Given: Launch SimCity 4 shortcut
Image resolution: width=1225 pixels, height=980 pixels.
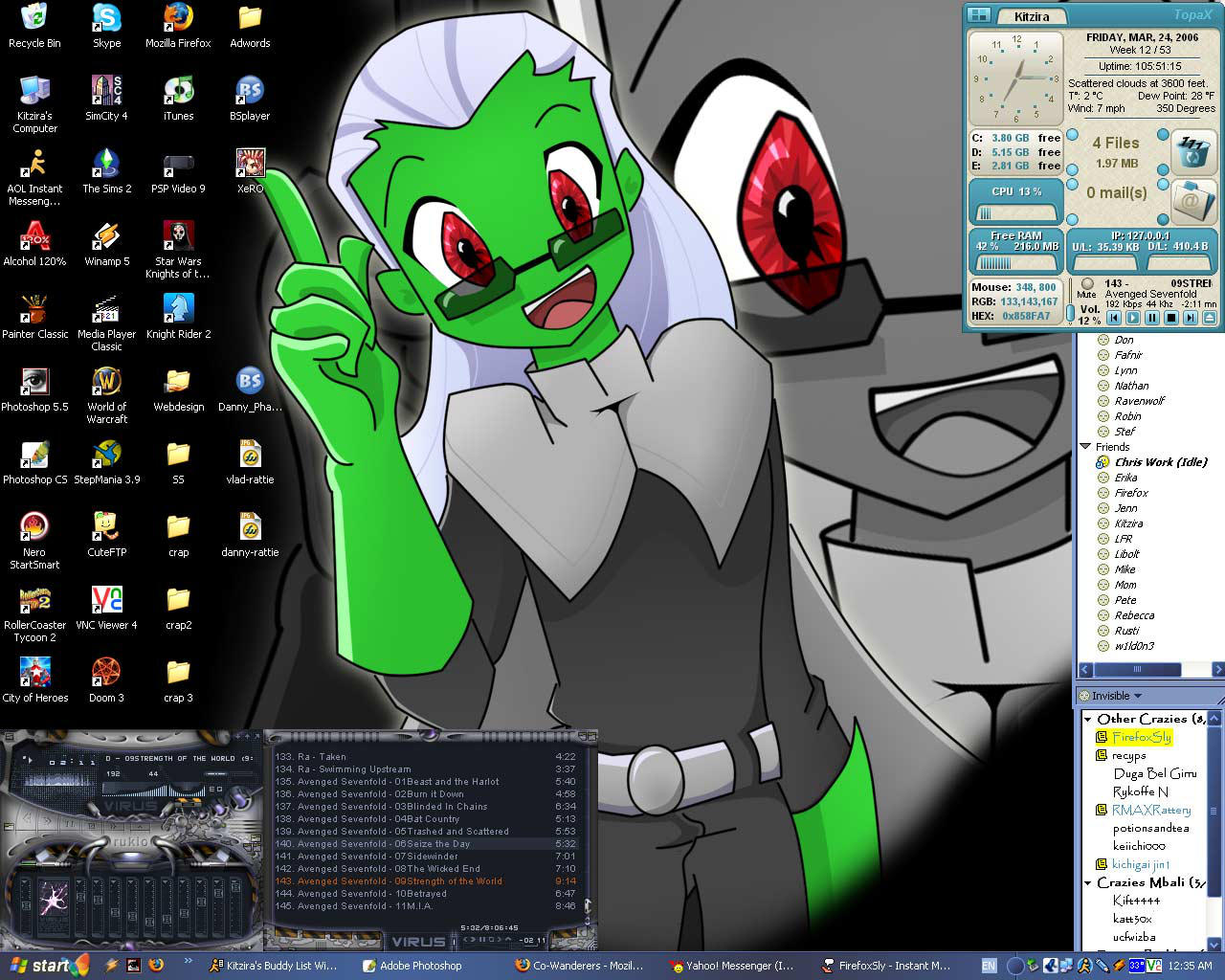Looking at the screenshot, I should pyautogui.click(x=106, y=99).
